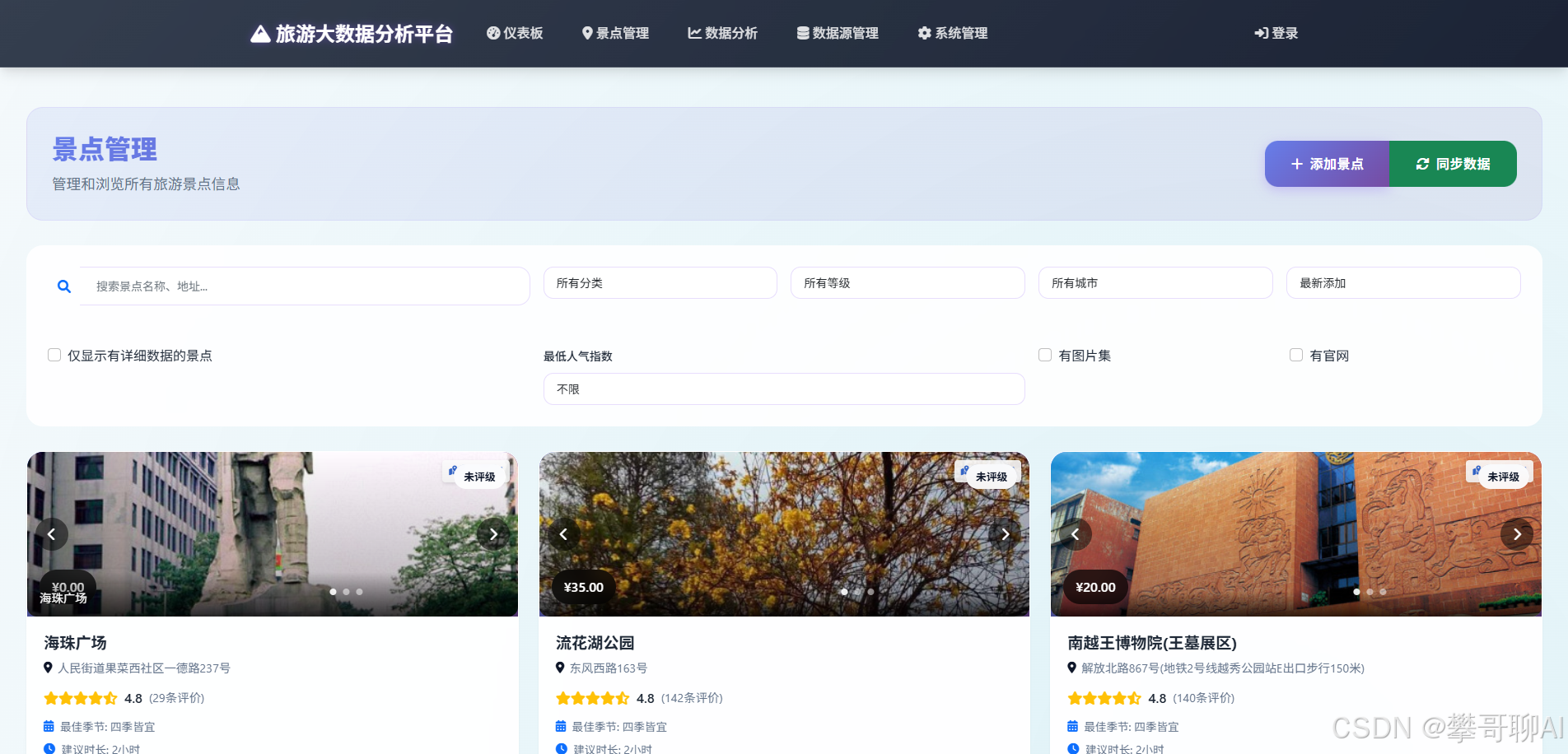1568x754 pixels.
Task: Open the 所有等级 dropdown
Action: pos(908,283)
